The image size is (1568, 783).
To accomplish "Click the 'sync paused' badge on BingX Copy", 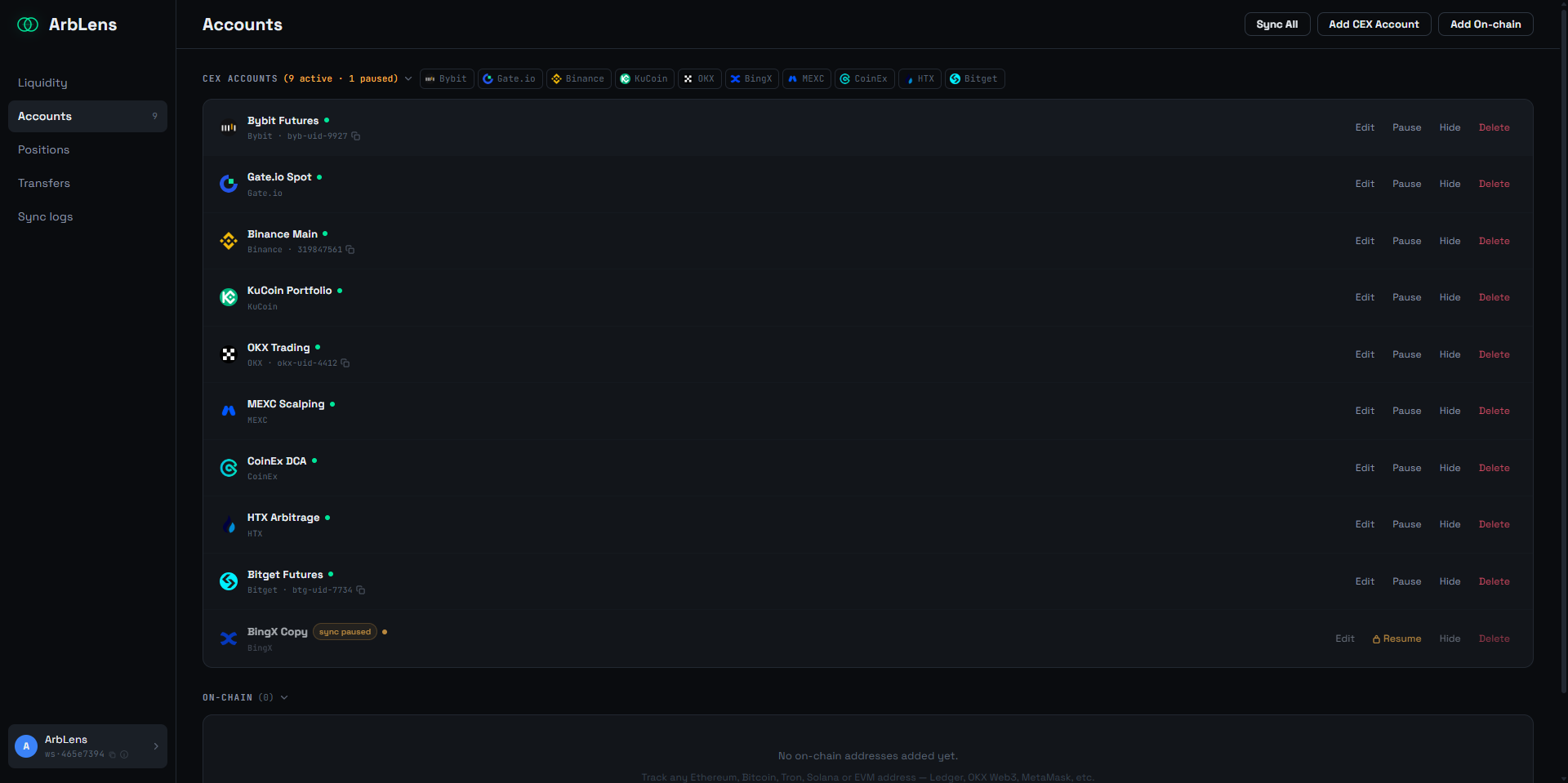I will (x=345, y=632).
